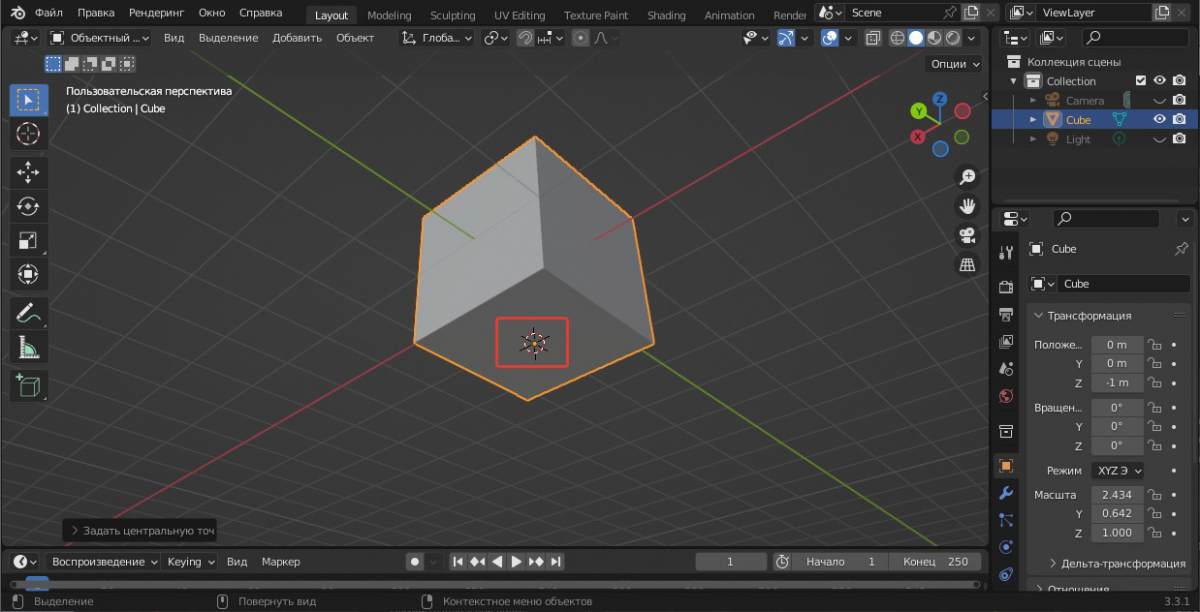Open the World properties tab
Screen dimensions: 1200x612
pyautogui.click(x=1006, y=396)
